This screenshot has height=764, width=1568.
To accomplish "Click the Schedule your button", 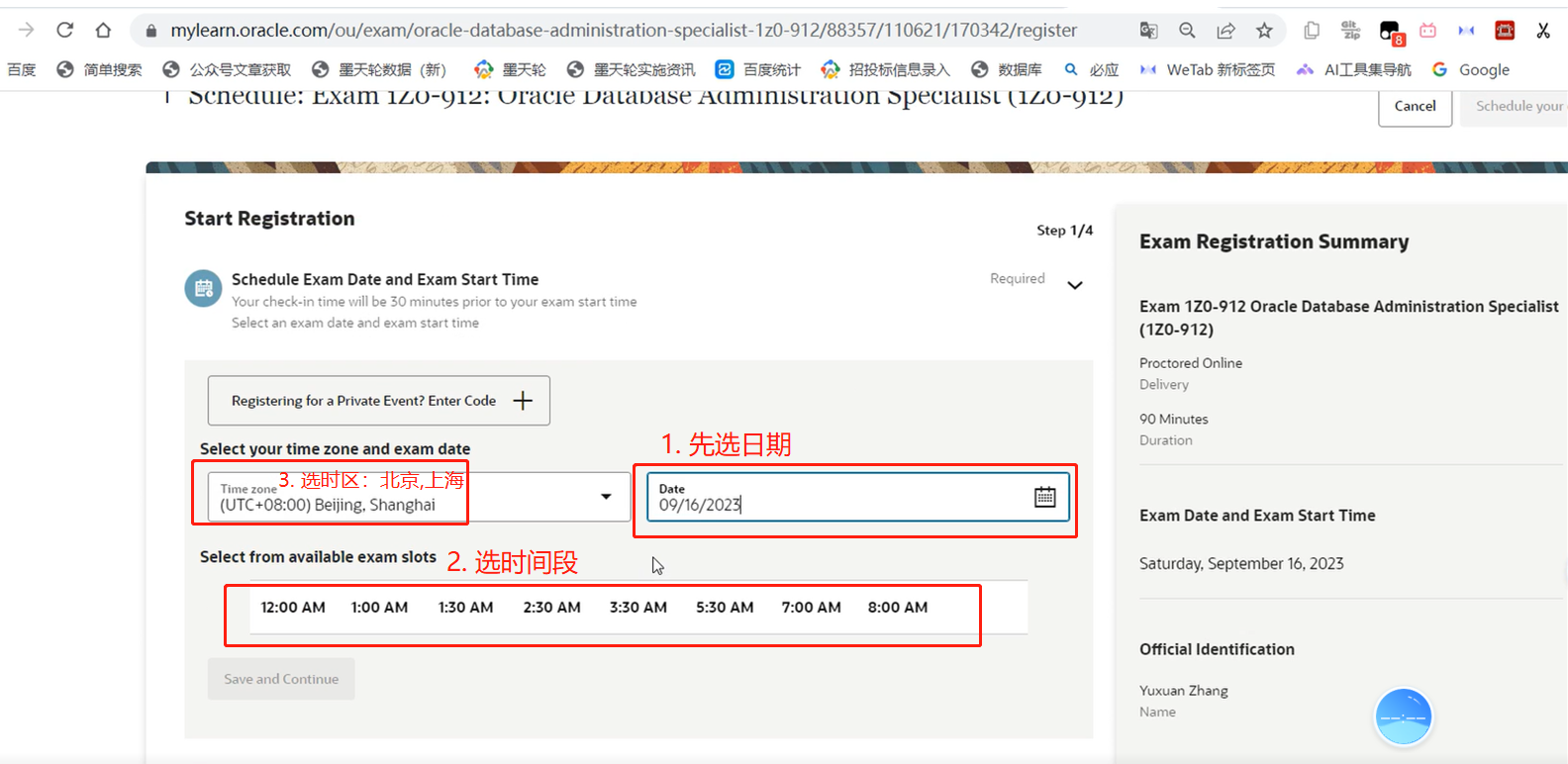I will coord(1515,106).
